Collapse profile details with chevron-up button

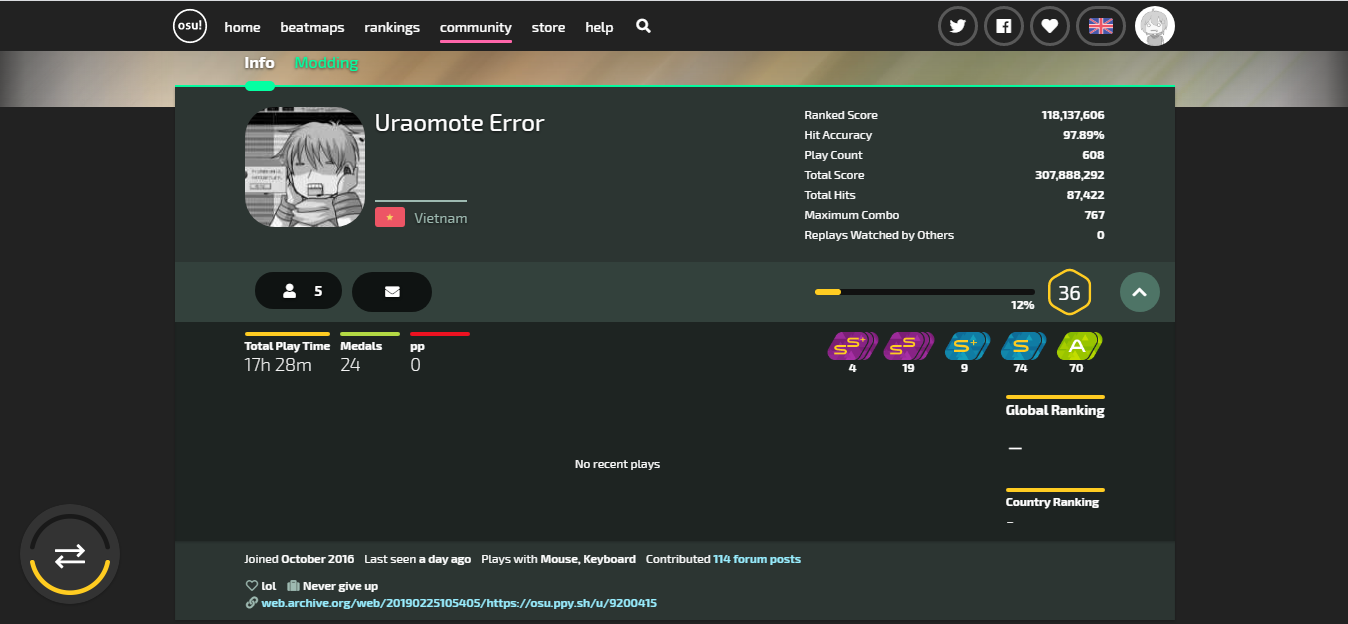(1140, 292)
